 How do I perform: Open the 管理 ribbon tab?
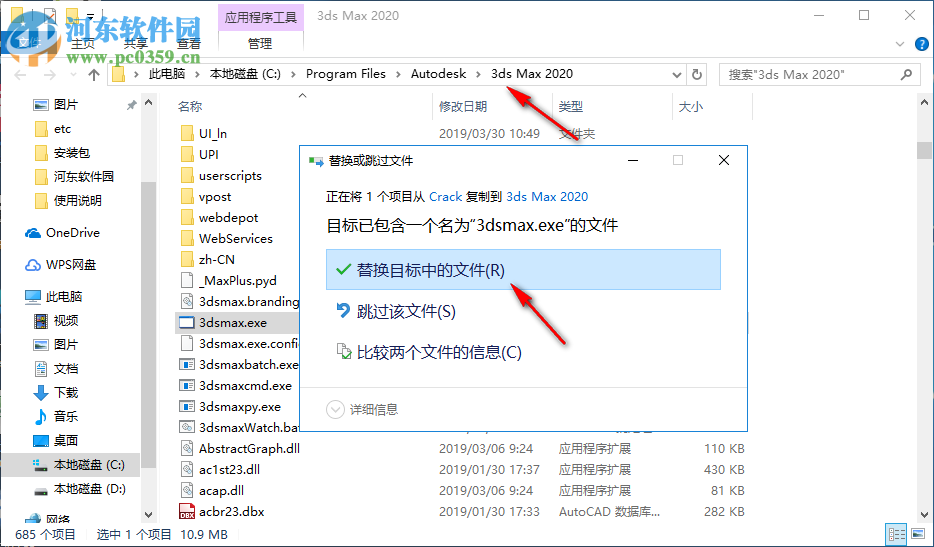pos(260,43)
